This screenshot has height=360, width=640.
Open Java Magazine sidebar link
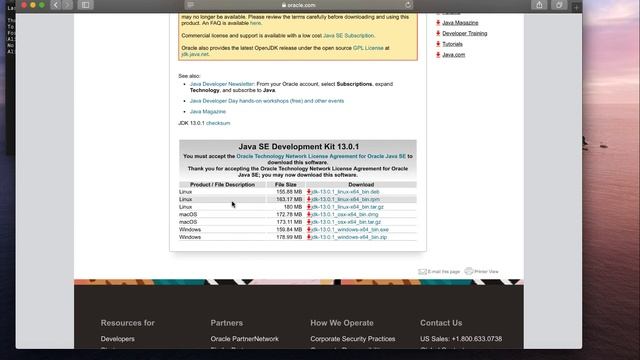[x=460, y=23]
